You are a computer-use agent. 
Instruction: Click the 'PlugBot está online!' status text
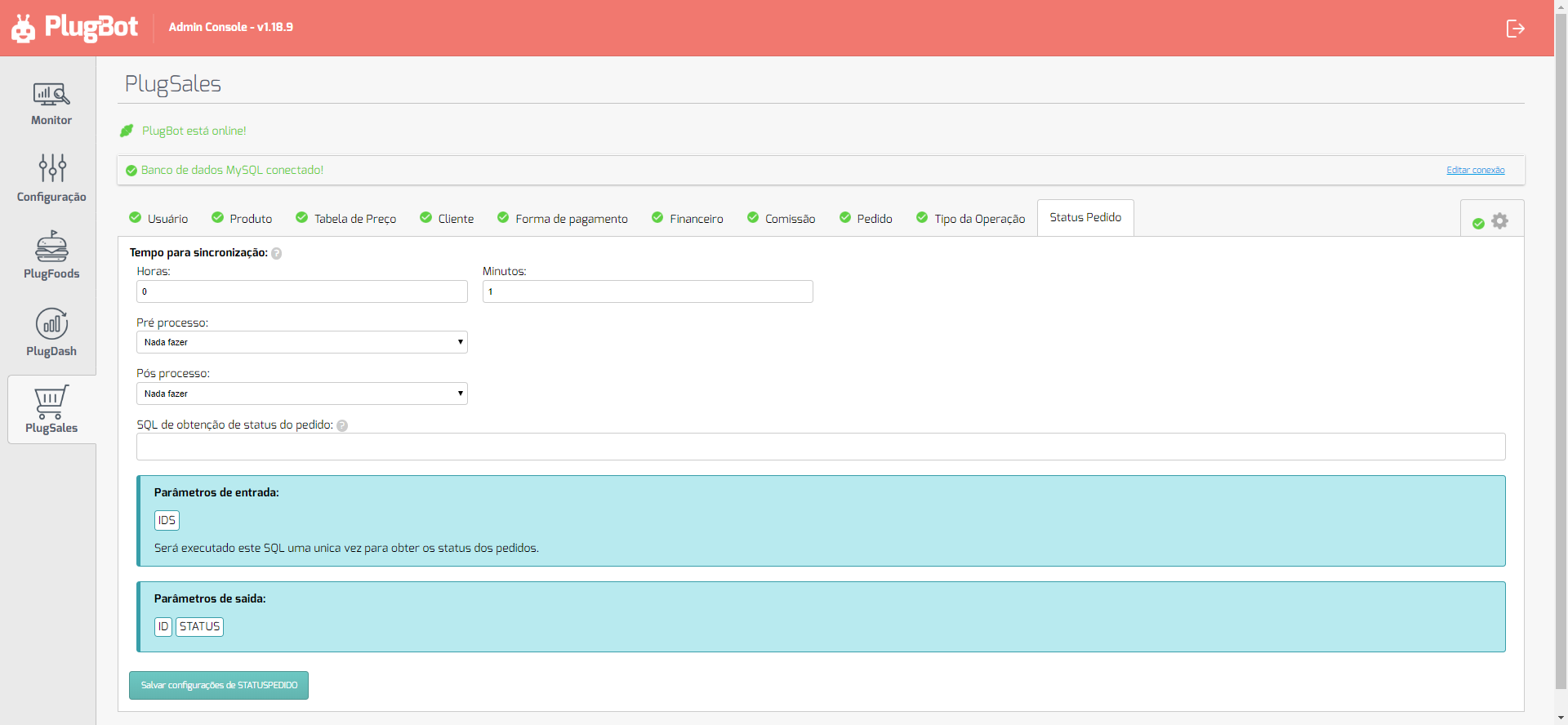pyautogui.click(x=194, y=131)
